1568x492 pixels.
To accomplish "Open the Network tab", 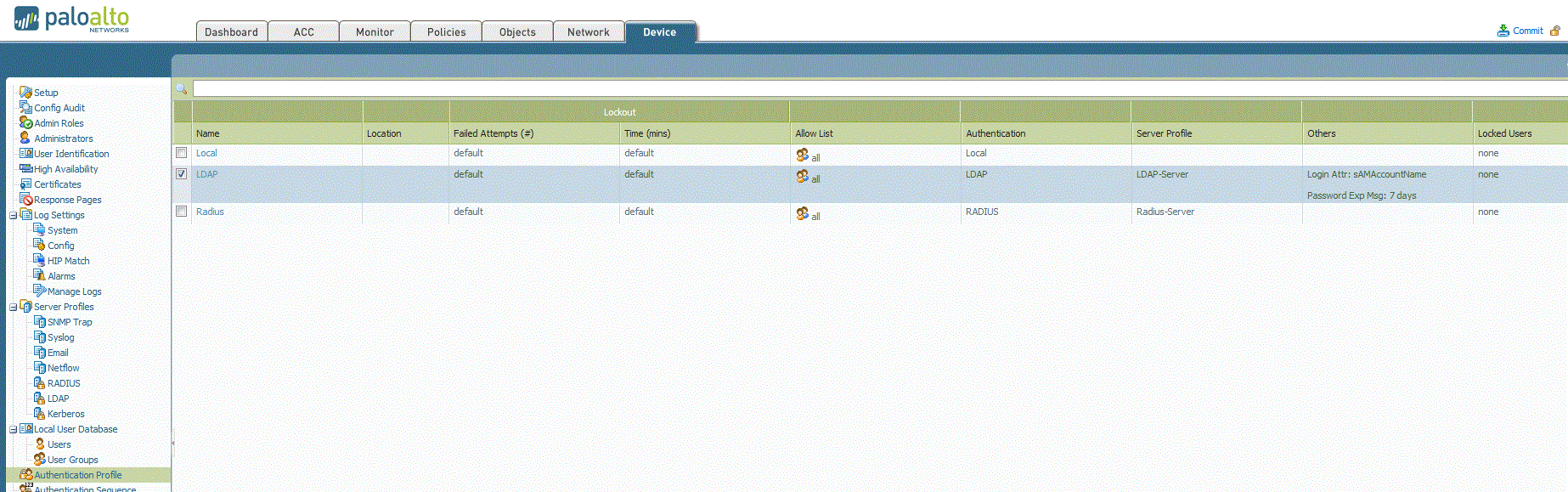I will (589, 31).
